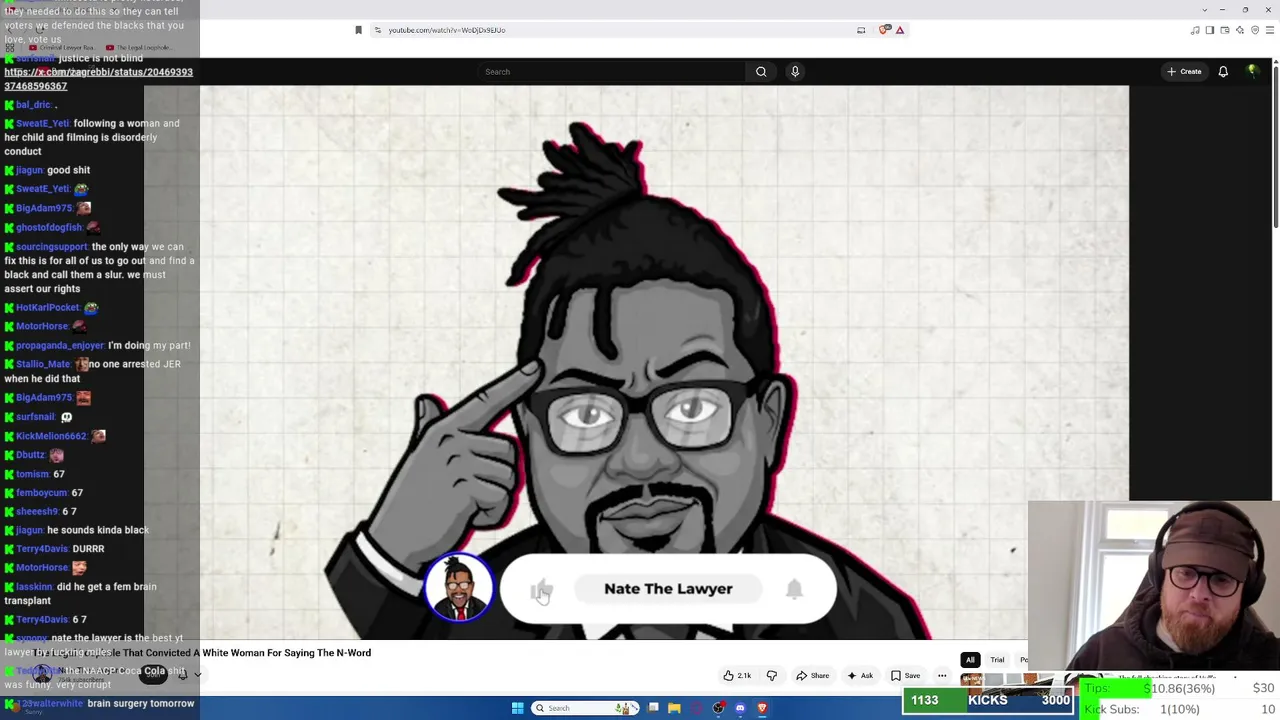This screenshot has width=1280, height=720.
Task: Open the more actions three-dot menu
Action: (x=942, y=676)
